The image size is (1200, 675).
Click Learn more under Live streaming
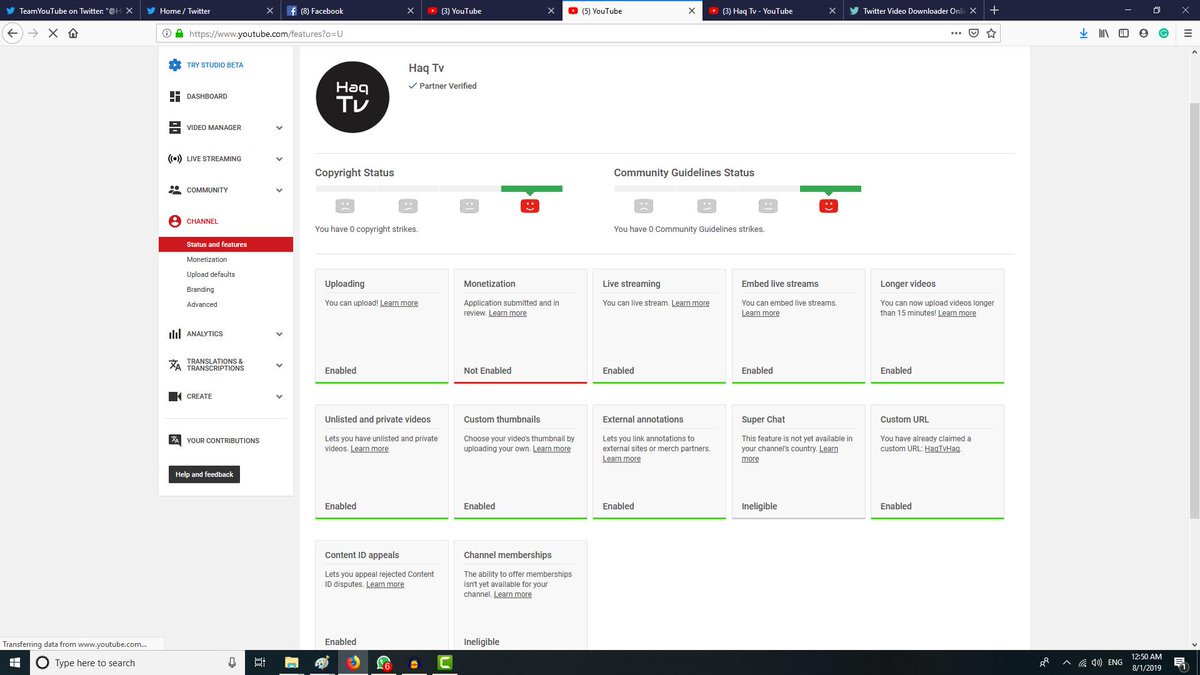(690, 303)
